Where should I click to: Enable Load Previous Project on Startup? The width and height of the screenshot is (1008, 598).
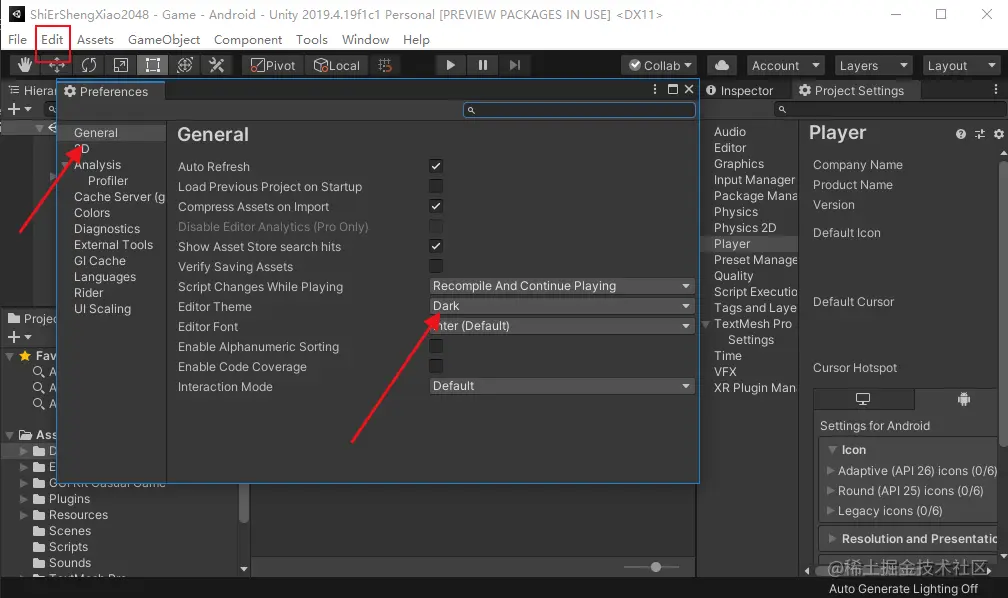tap(436, 186)
